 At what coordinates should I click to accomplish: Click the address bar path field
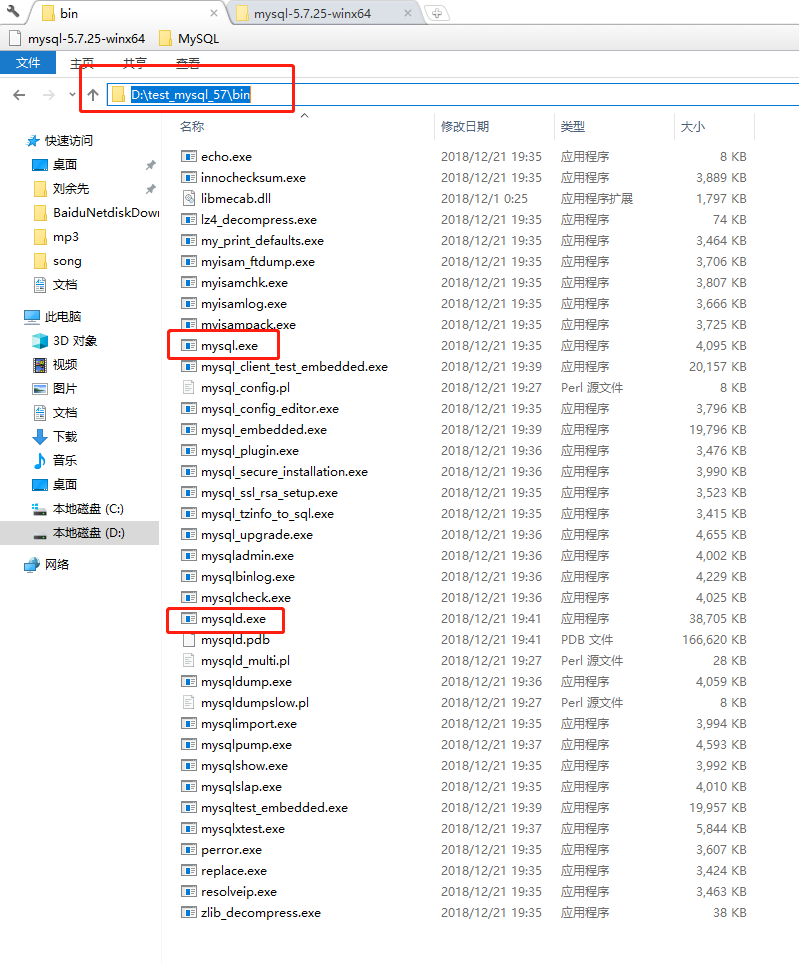point(453,95)
